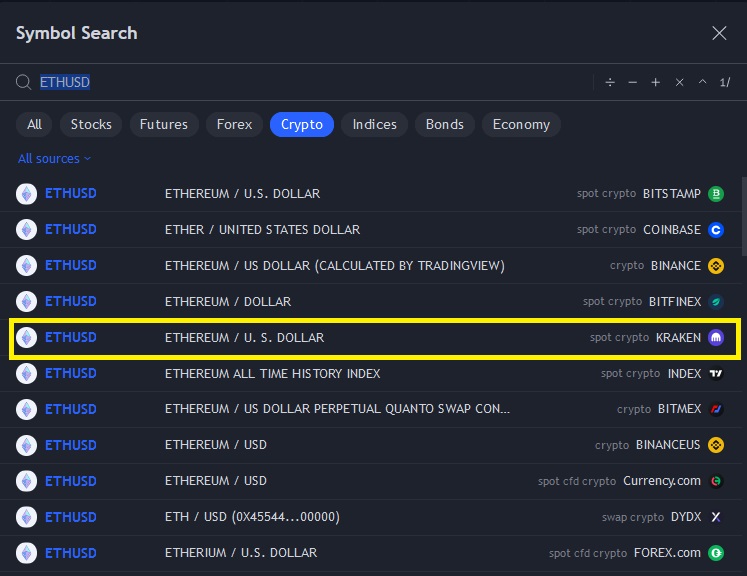Switch to the Bonds filter tab
Screen dimensions: 747x576
pos(445,124)
